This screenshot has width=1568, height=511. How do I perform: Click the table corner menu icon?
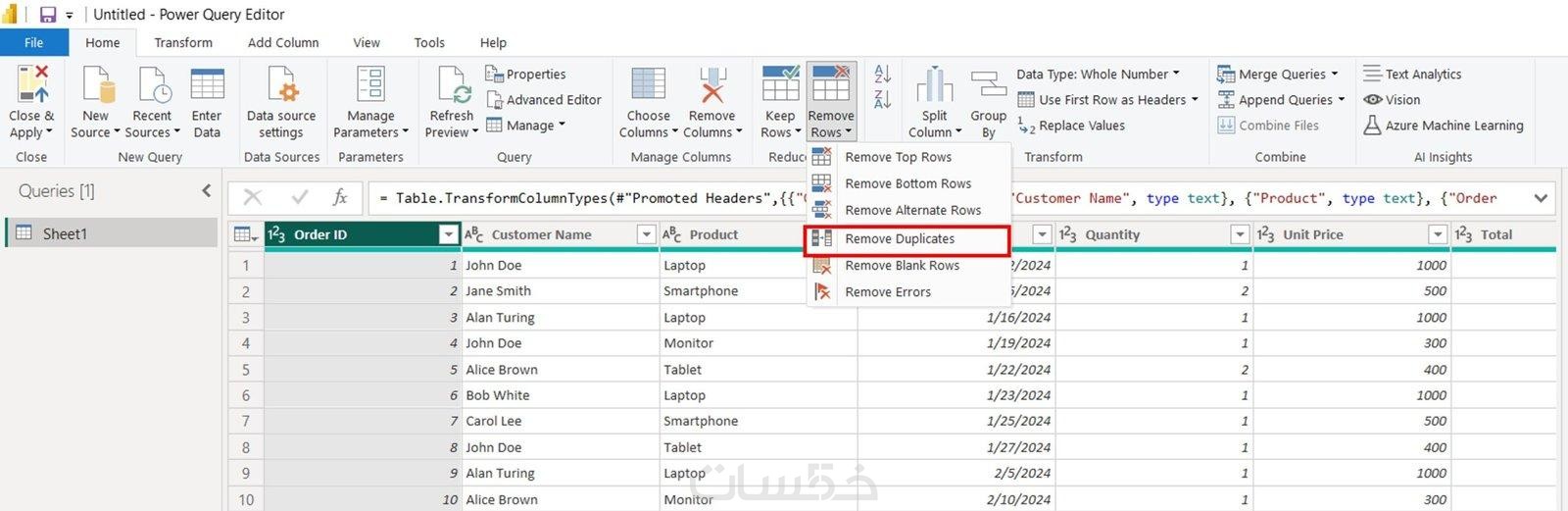(245, 234)
